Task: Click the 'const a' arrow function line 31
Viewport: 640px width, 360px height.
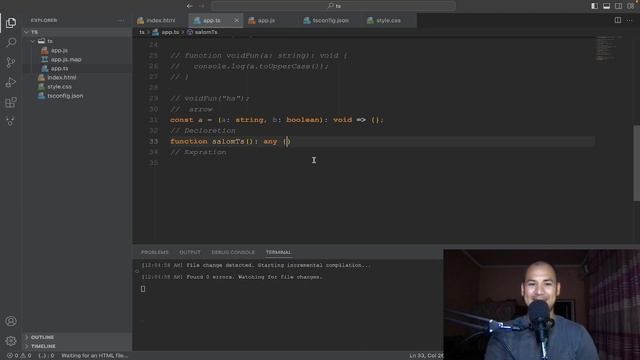Action: tap(277, 120)
